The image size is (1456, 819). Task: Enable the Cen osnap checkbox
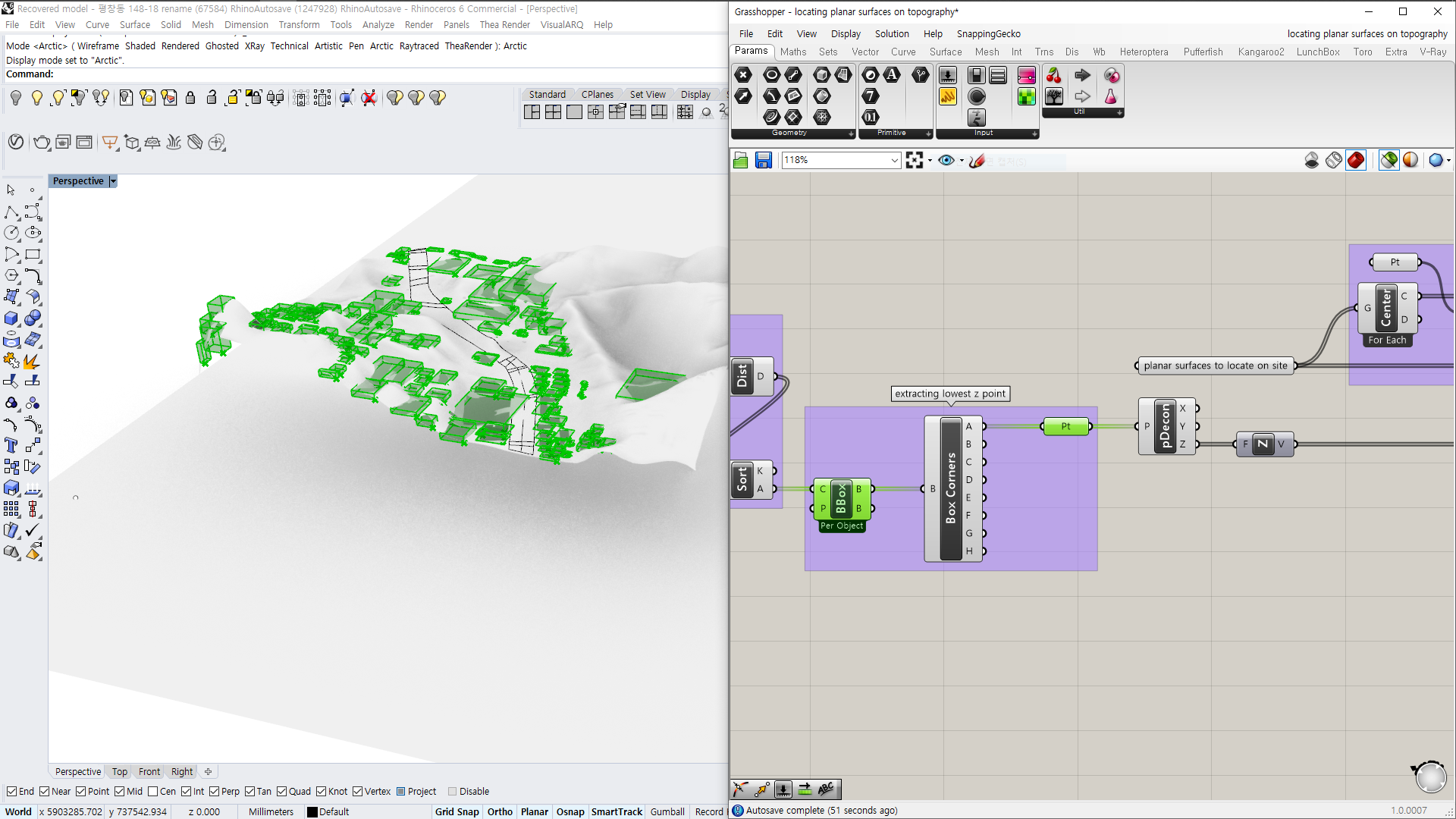click(153, 791)
